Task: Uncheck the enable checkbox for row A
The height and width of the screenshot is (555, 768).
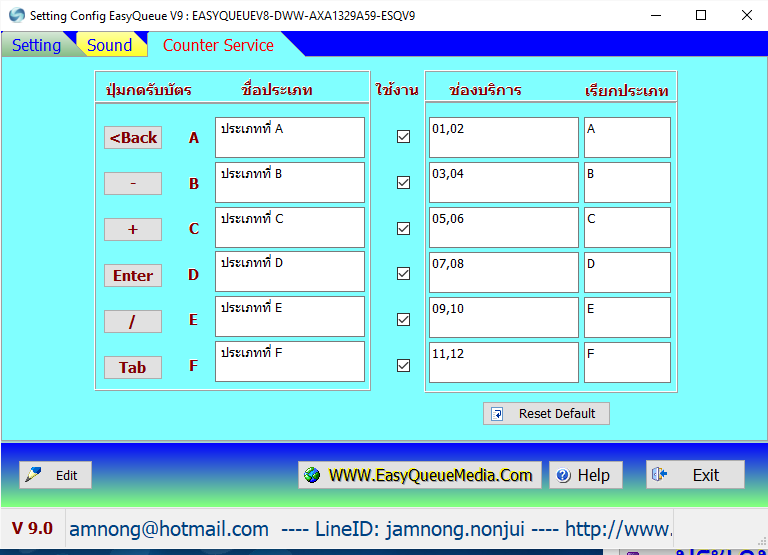Action: pos(403,137)
